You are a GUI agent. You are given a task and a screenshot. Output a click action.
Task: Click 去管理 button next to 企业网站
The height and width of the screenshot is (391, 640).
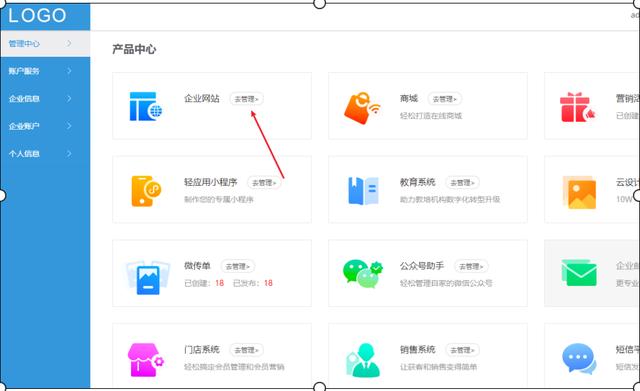point(247,99)
